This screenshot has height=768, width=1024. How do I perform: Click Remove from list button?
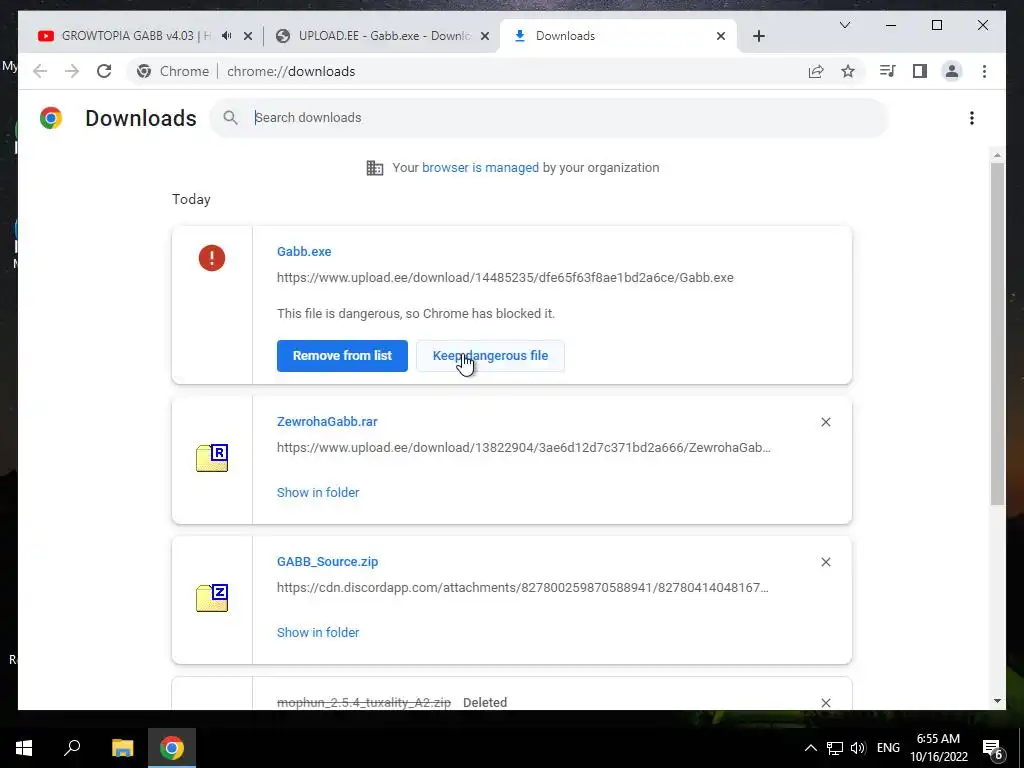[342, 356]
